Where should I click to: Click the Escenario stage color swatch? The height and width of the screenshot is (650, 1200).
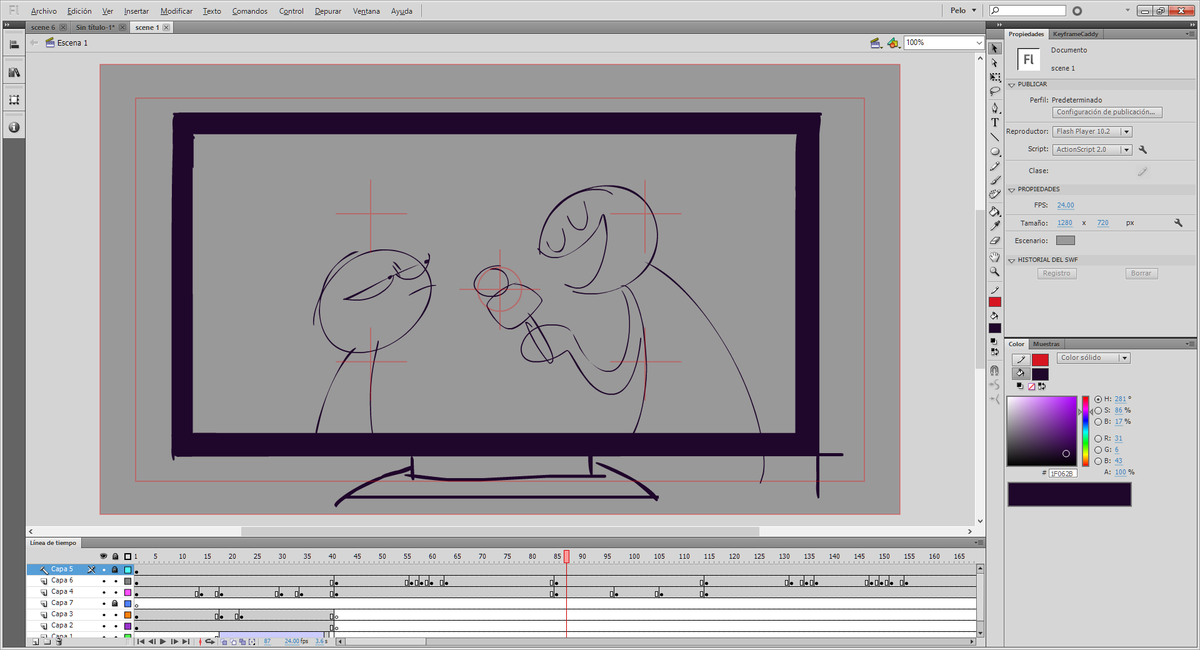click(1066, 240)
